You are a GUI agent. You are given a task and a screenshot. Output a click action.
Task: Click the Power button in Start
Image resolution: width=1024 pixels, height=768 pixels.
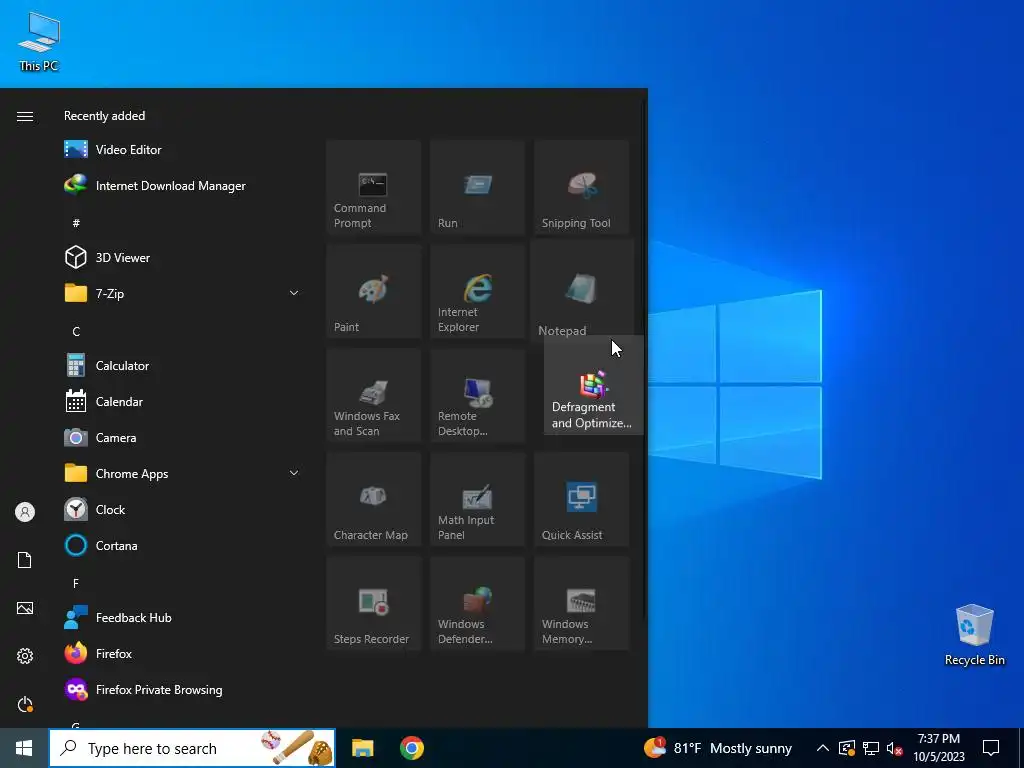(x=25, y=704)
